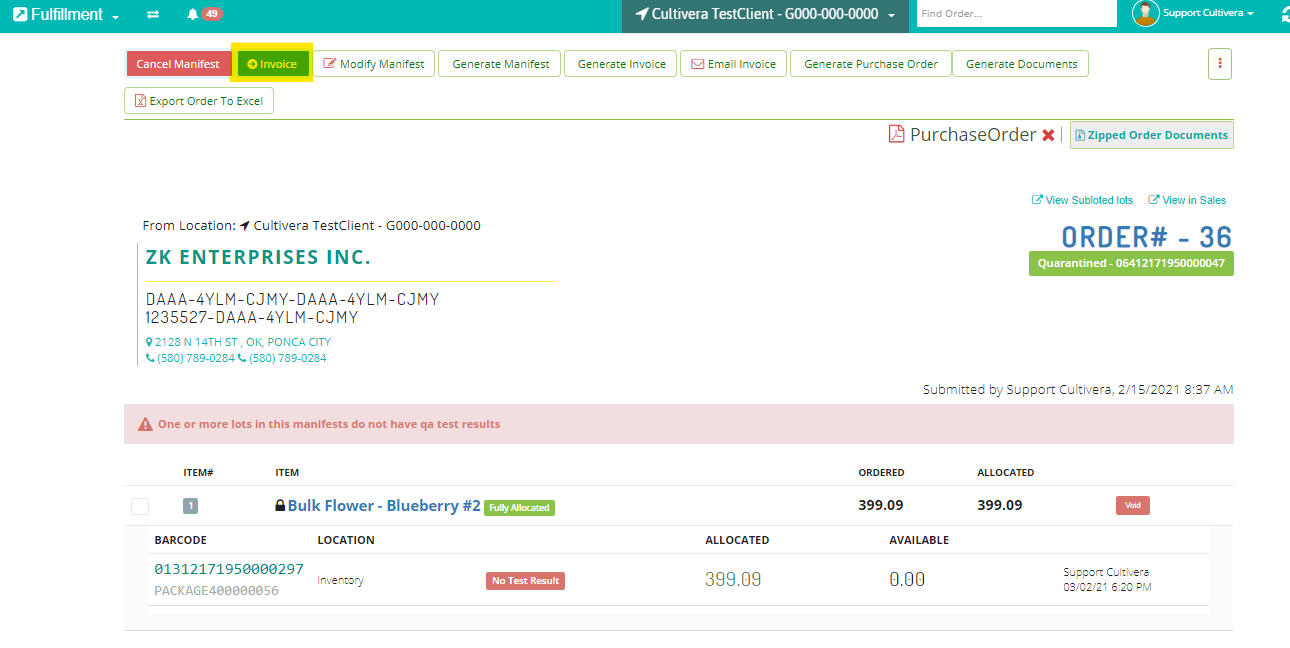Click the Modify Manifest button
The image size is (1290, 648).
[374, 64]
